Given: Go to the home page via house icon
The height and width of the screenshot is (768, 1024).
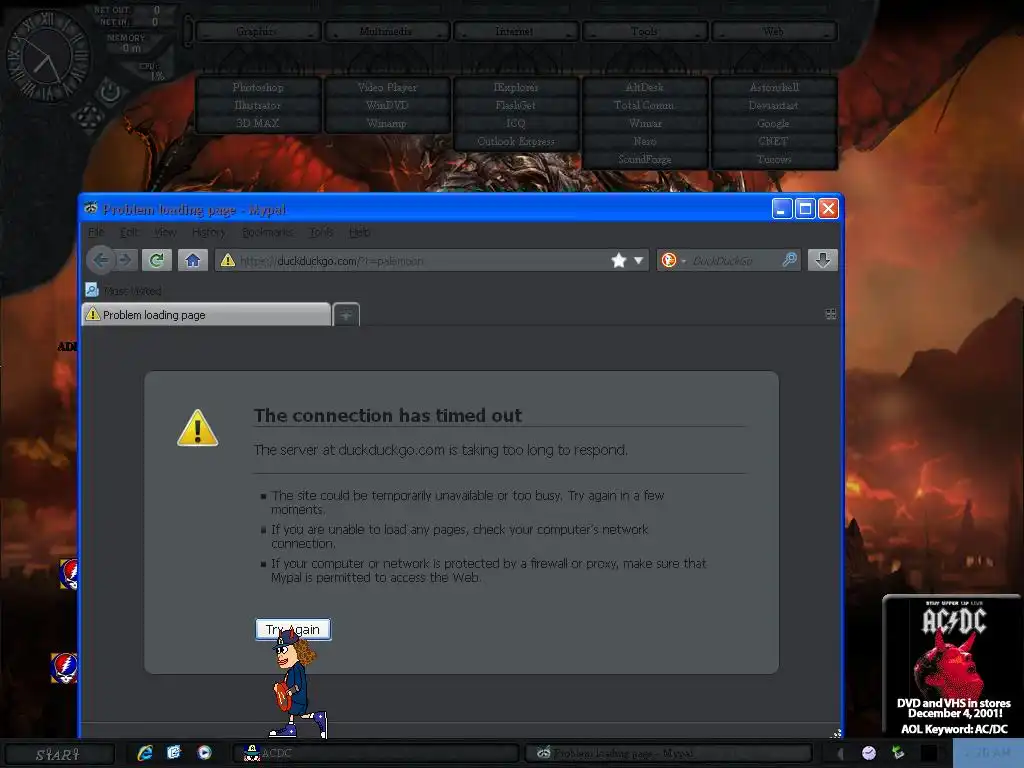Looking at the screenshot, I should 193,261.
